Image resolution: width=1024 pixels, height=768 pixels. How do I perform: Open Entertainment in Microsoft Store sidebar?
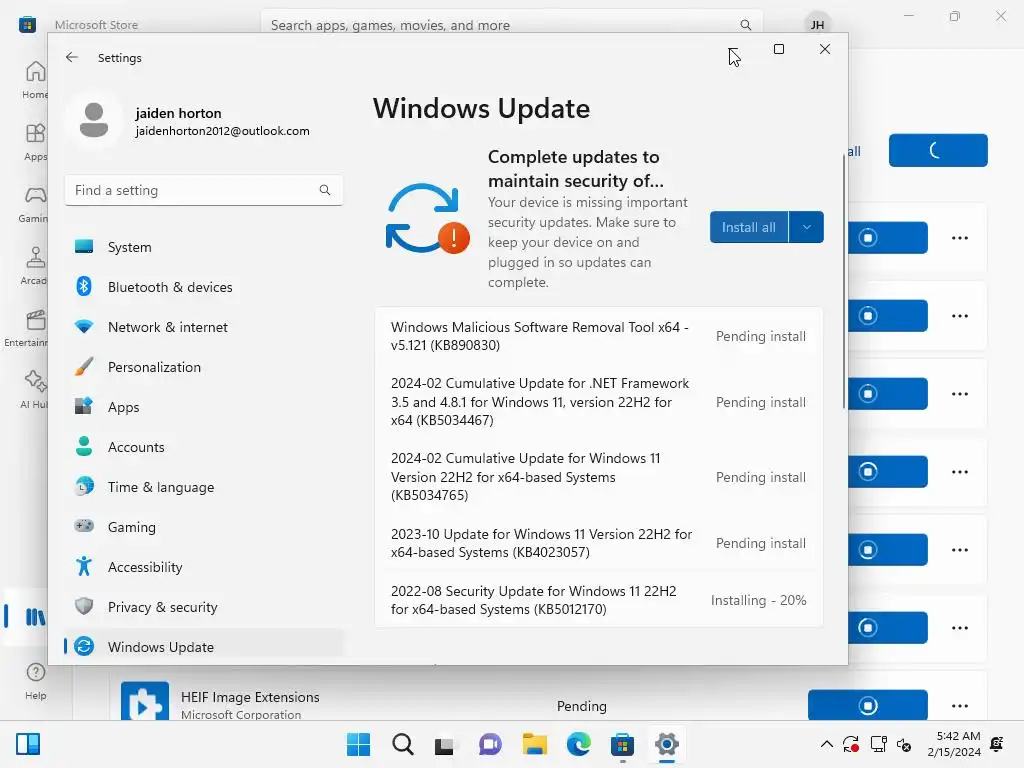26,328
